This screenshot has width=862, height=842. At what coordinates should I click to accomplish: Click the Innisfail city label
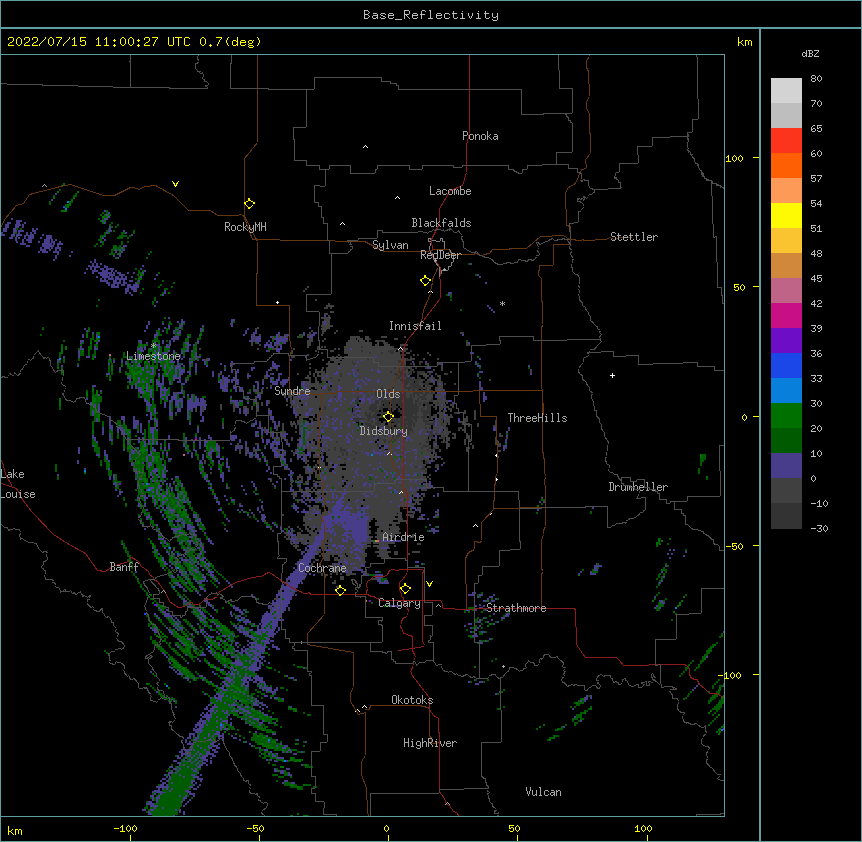click(x=415, y=326)
